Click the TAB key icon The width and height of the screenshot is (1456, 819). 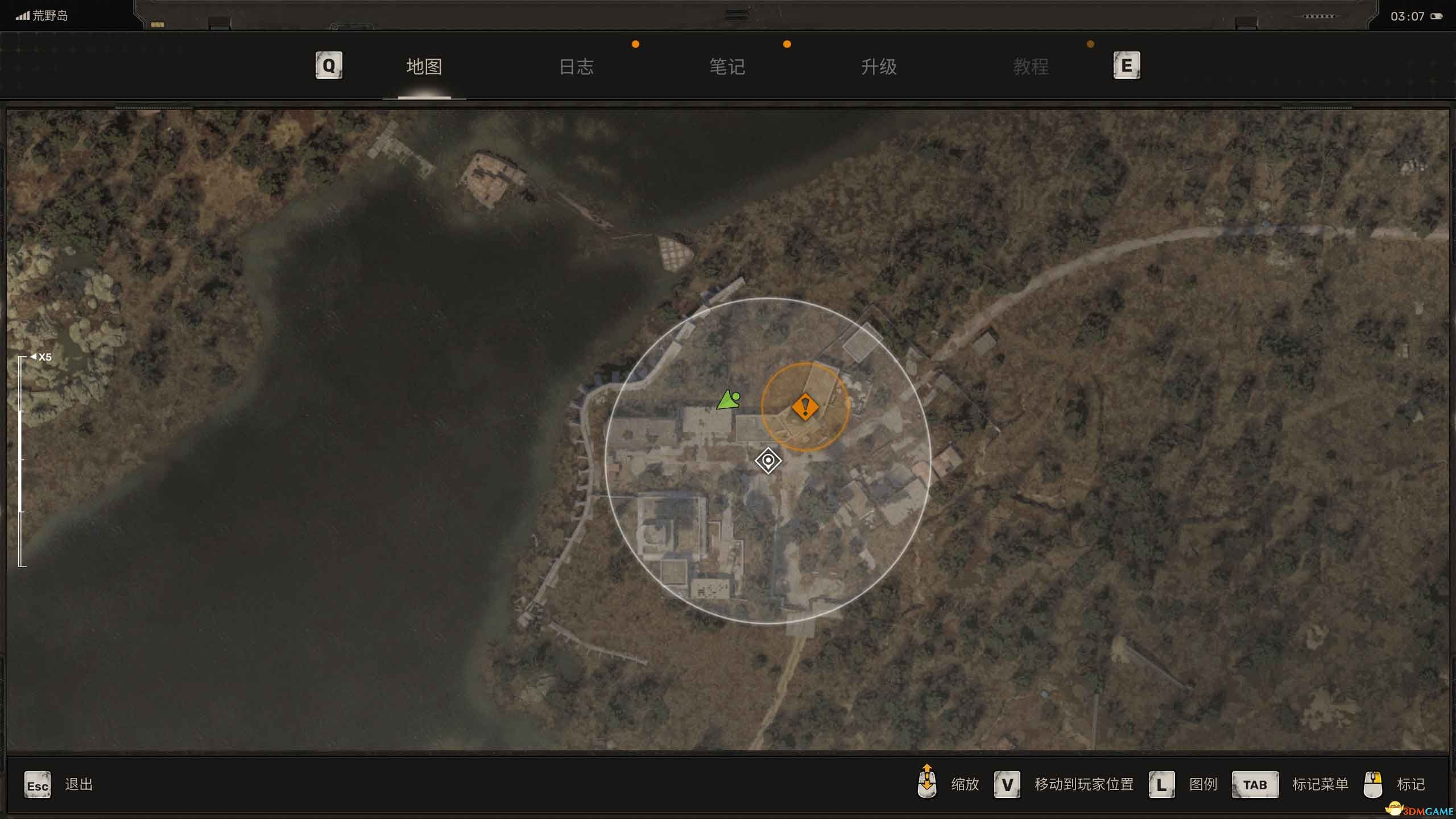(1255, 785)
